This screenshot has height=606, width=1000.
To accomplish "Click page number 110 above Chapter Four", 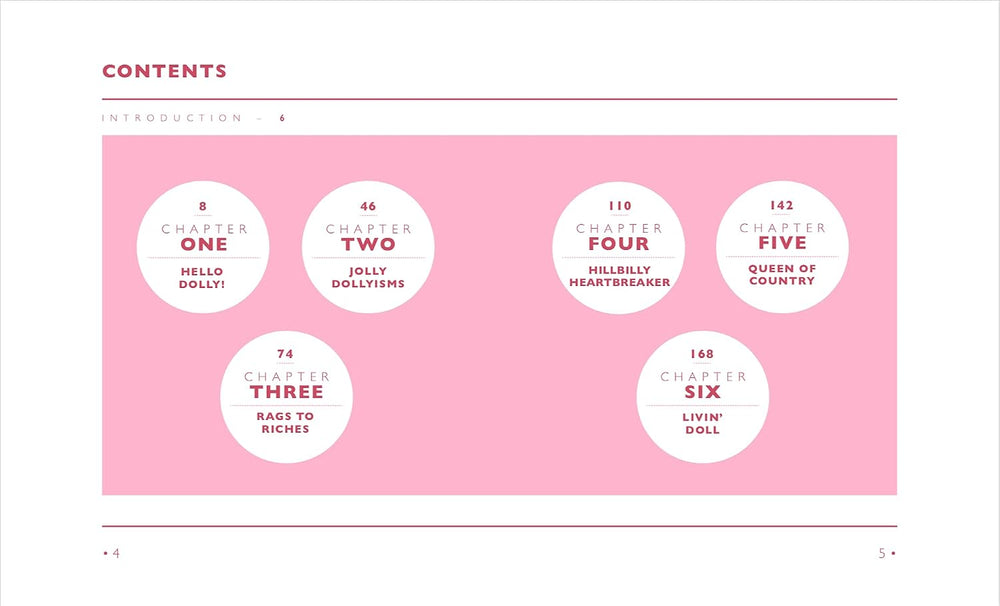I will [620, 206].
